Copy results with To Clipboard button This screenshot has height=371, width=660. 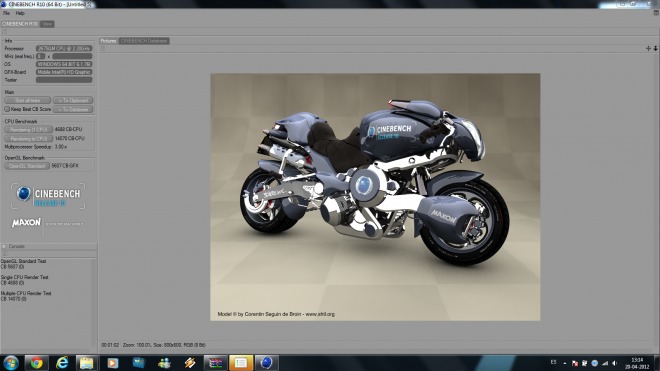point(73,100)
